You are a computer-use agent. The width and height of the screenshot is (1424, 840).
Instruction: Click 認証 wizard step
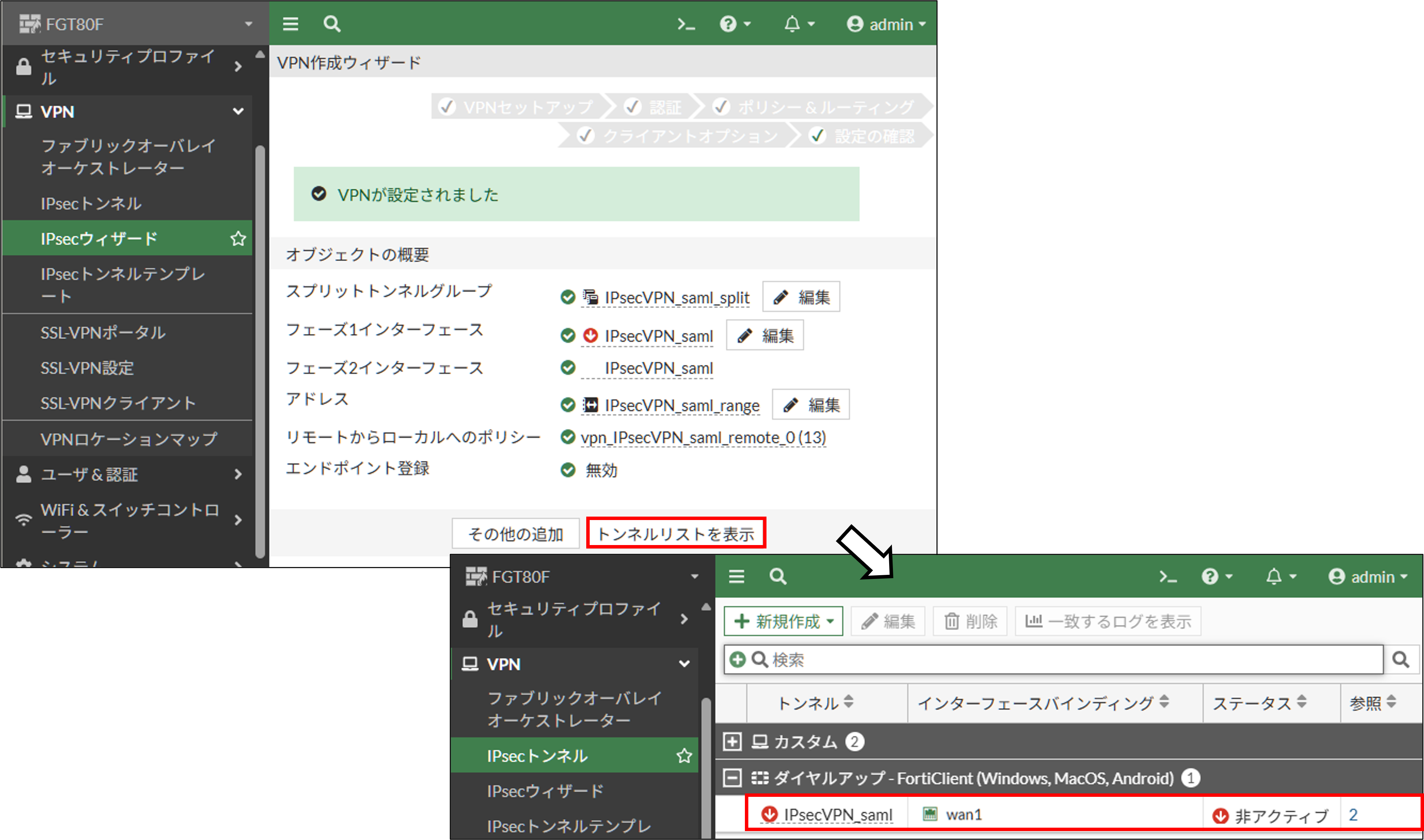[653, 107]
